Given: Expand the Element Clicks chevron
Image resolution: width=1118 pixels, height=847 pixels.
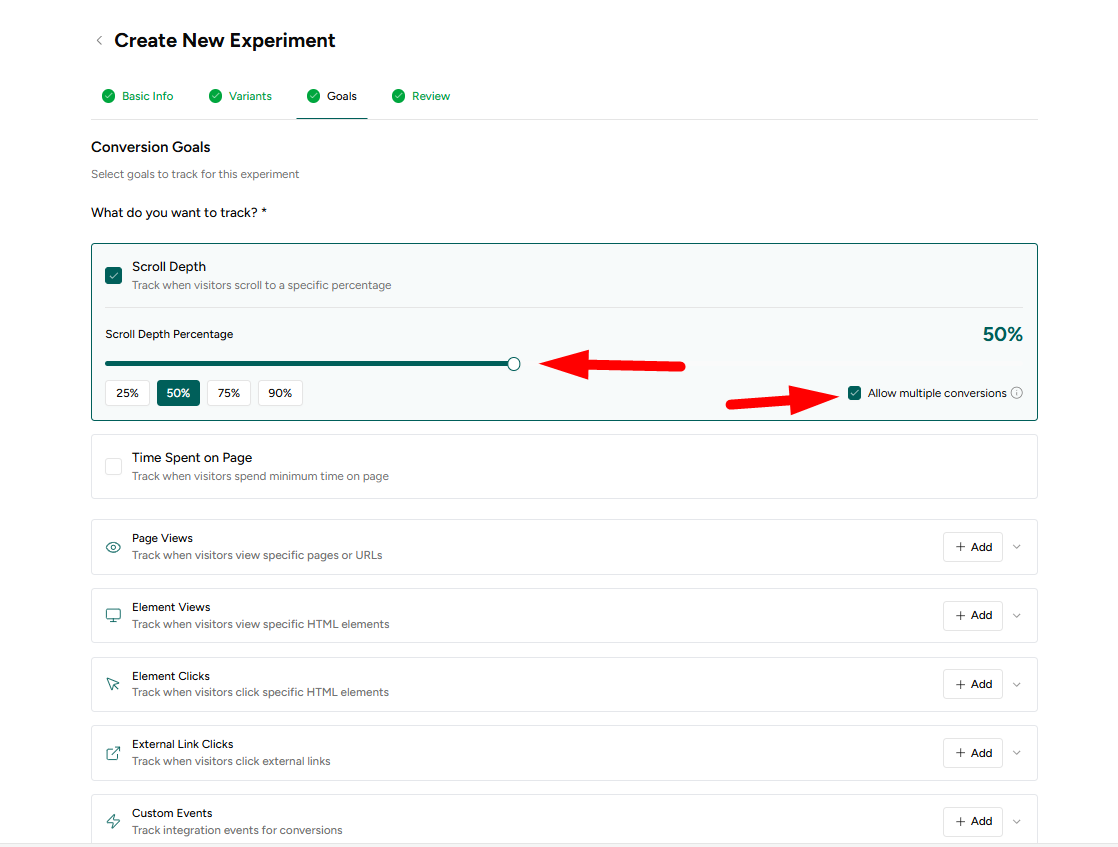Looking at the screenshot, I should [1017, 684].
